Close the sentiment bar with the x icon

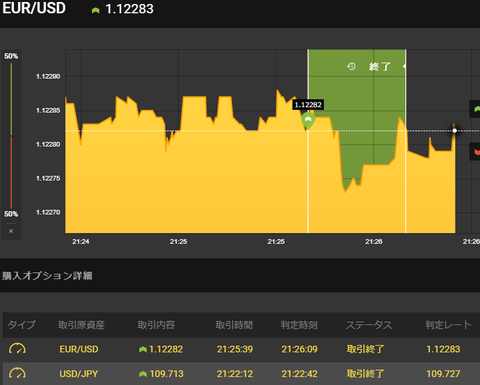click(11, 231)
